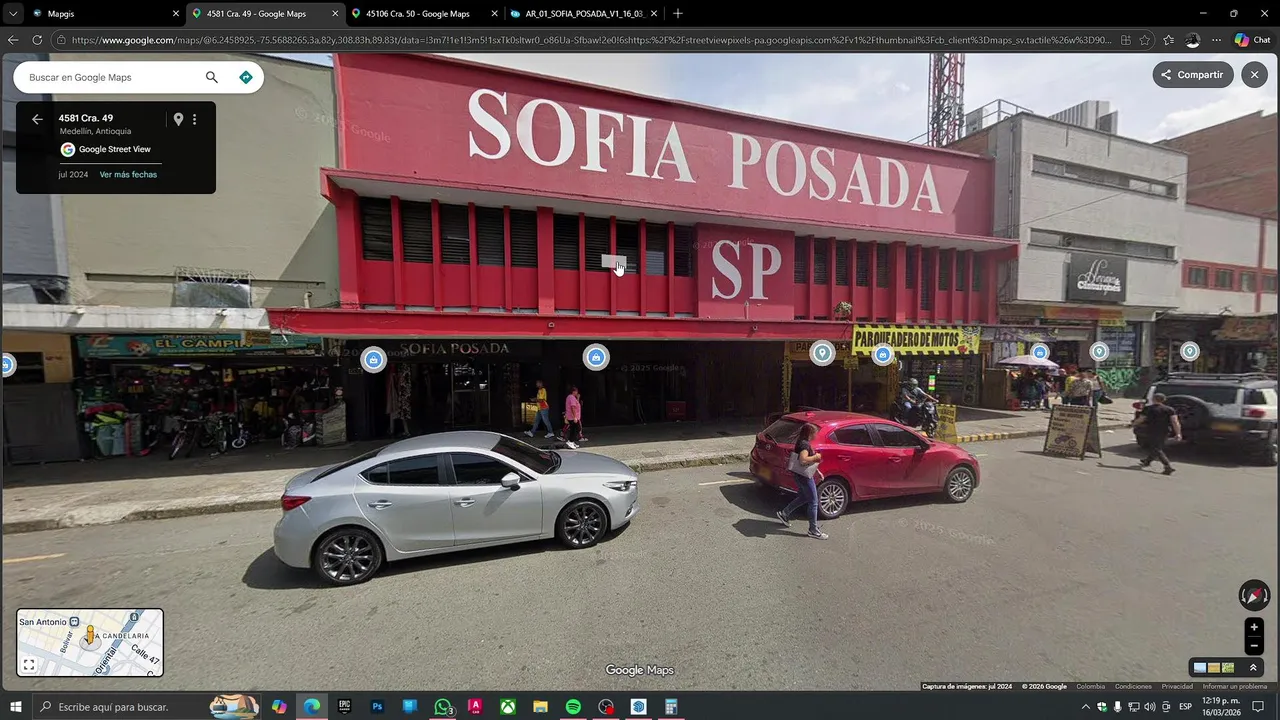Viewport: 1280px width, 720px height.
Task: Click the shop marker under SOFIA POSADA sign left
Action: point(373,360)
